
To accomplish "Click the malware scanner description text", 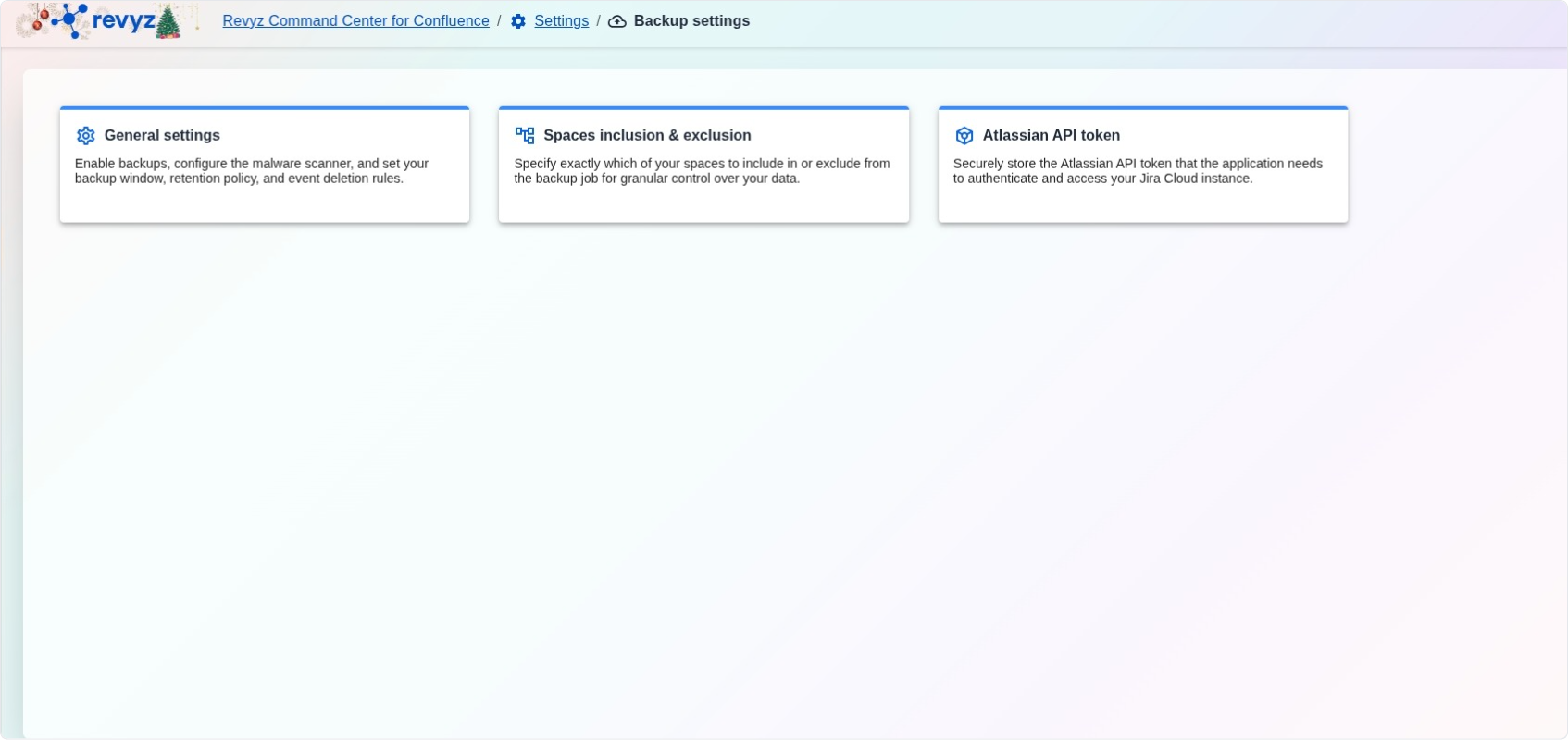I will point(251,171).
